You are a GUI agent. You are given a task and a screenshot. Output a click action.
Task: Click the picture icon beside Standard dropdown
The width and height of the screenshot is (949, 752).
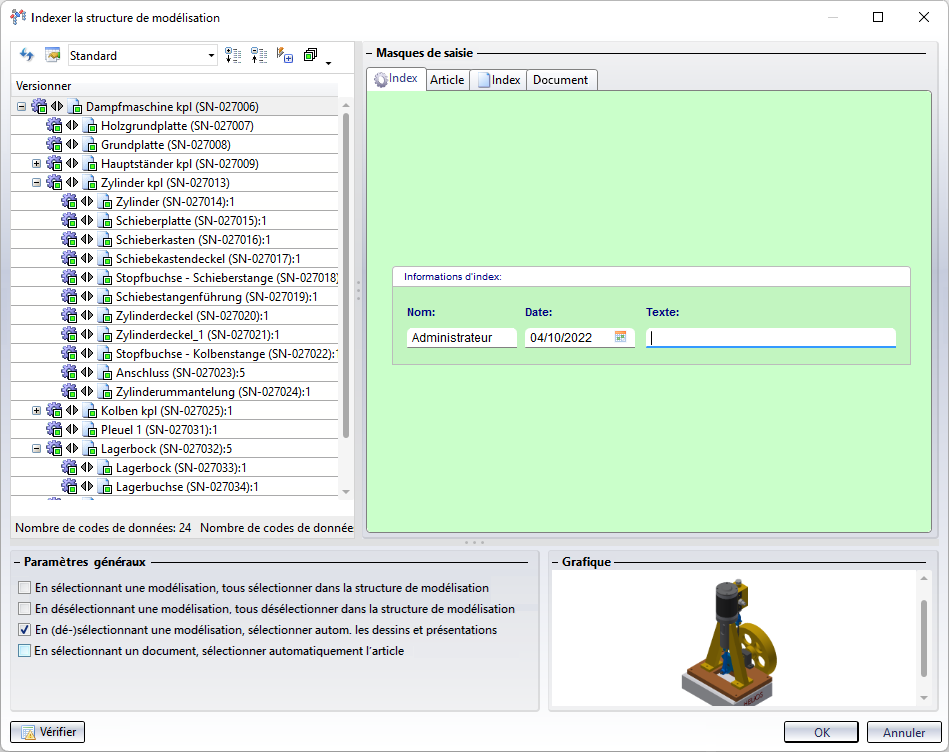click(x=53, y=55)
